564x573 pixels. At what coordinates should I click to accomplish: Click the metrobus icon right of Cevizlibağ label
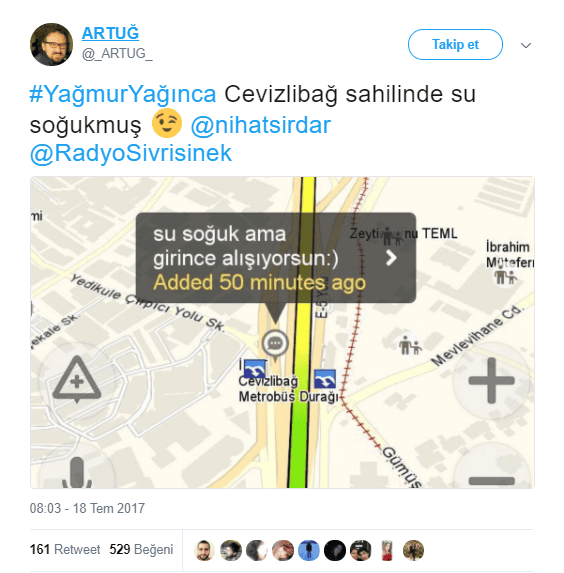(x=325, y=379)
